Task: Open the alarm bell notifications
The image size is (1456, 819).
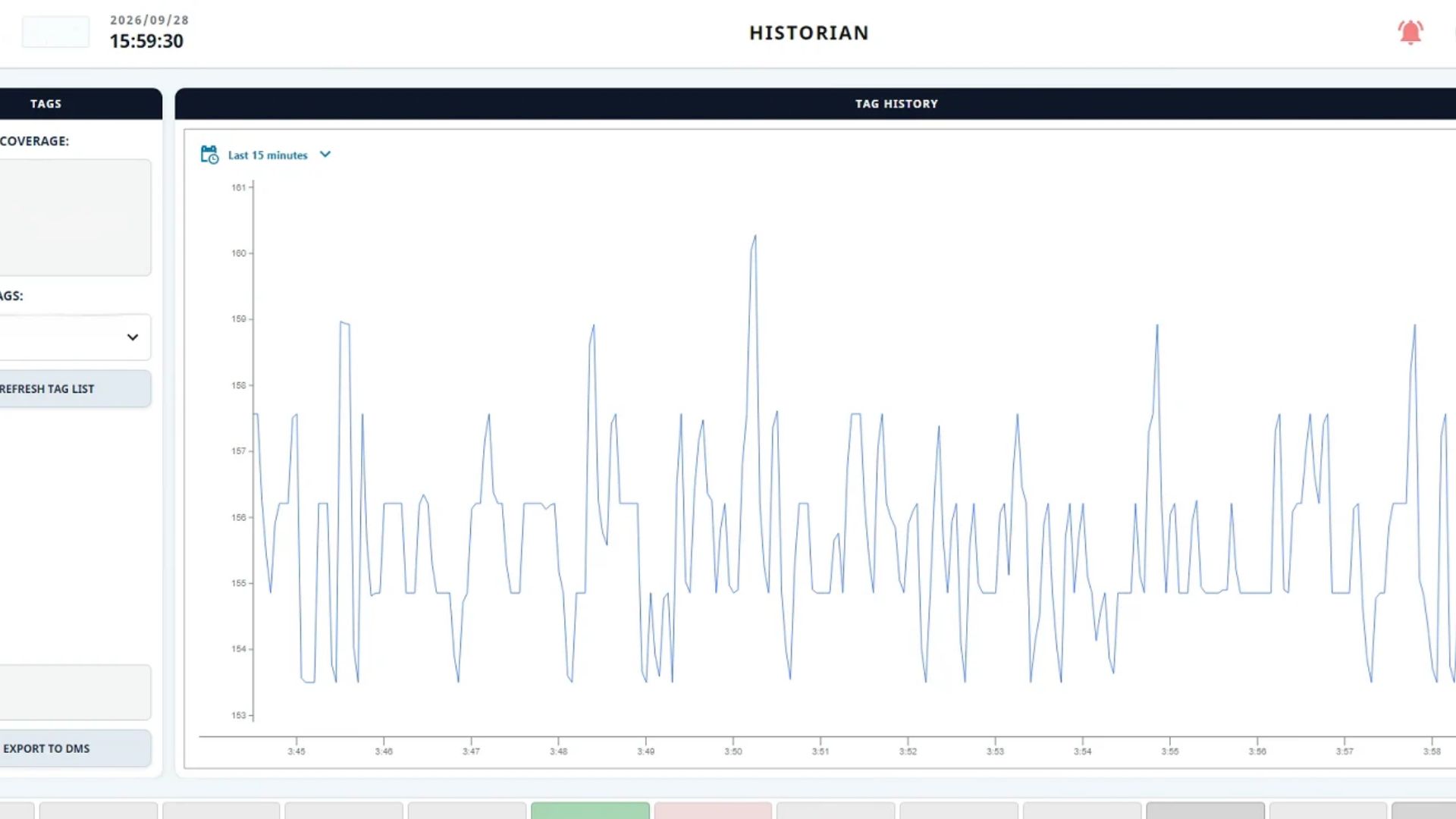Action: [1410, 32]
